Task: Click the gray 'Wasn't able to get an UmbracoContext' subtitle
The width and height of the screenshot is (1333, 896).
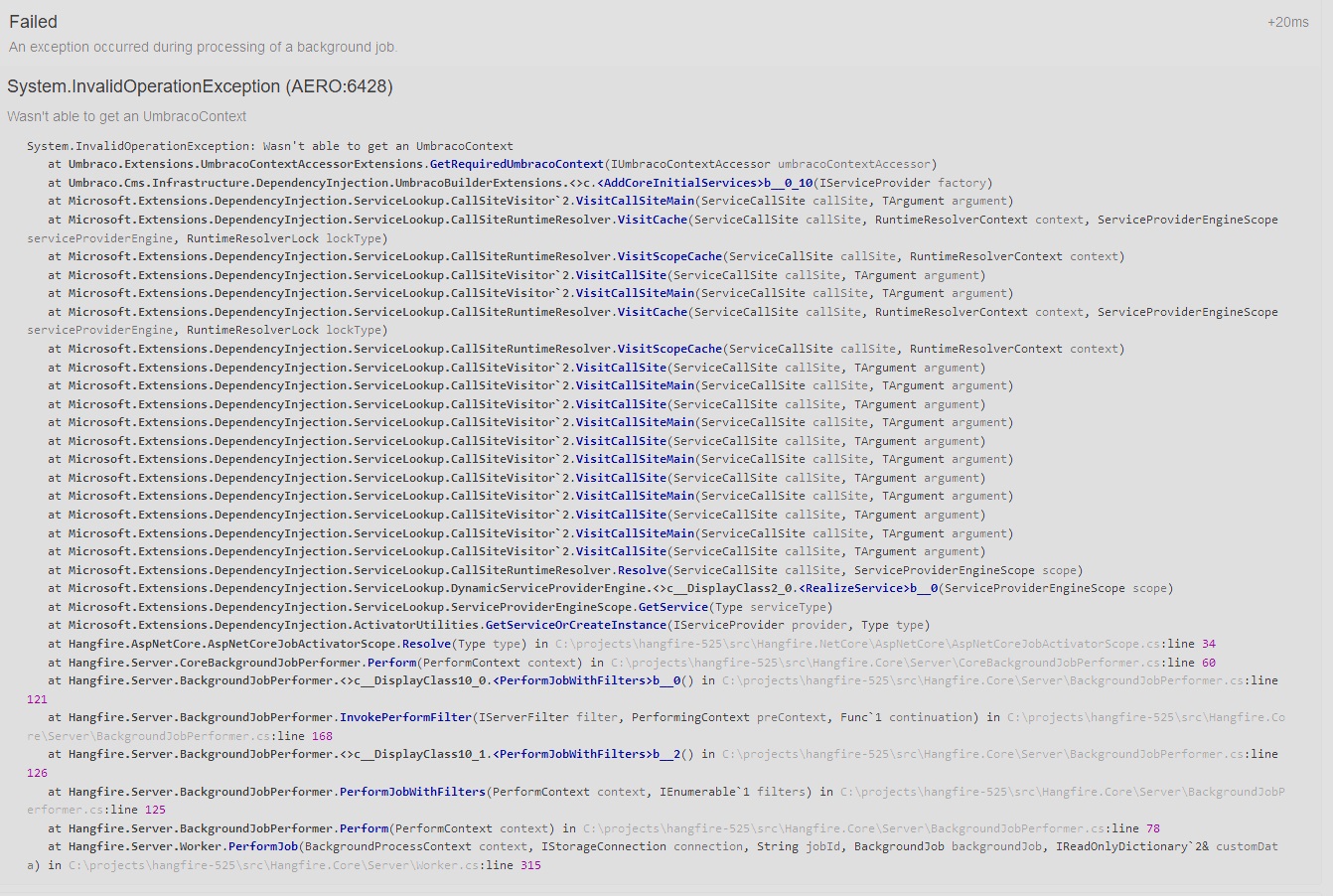Action: click(126, 116)
